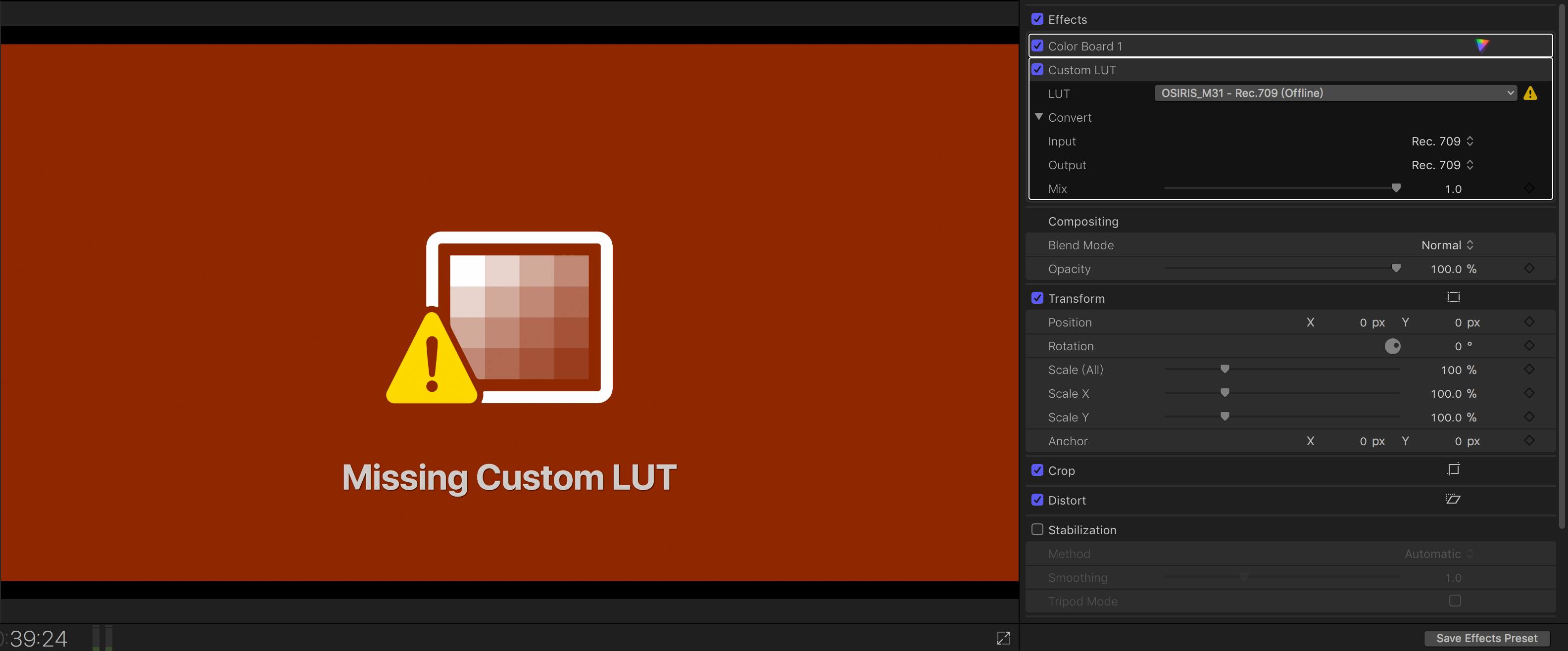Viewport: 1568px width, 651px height.
Task: Toggle the Effects checkbox
Action: [1037, 19]
